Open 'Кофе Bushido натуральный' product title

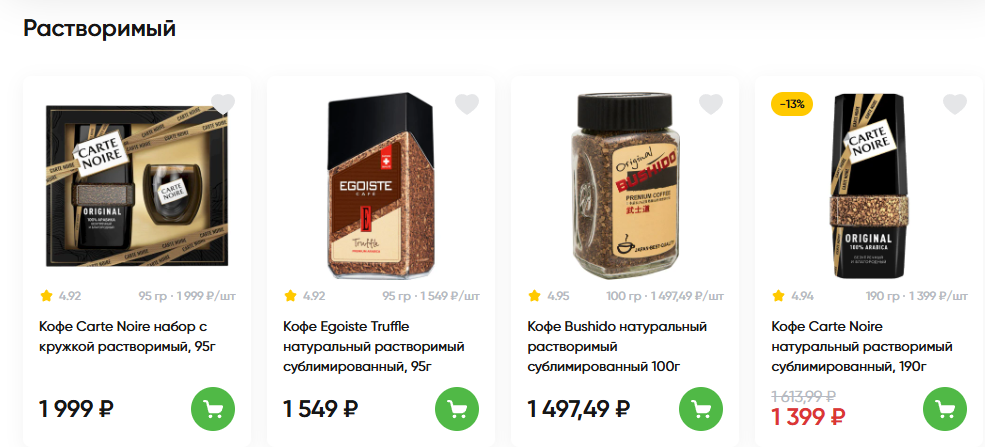tap(617, 347)
